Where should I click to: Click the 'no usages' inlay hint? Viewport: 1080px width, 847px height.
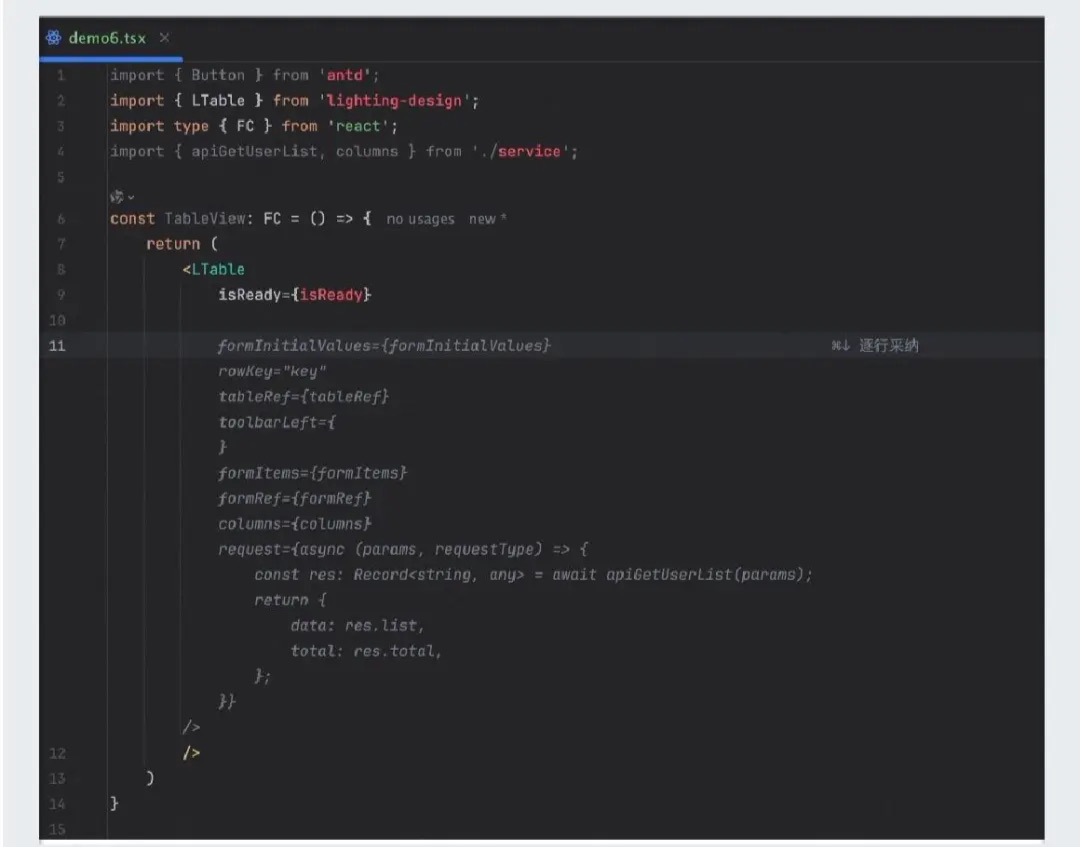pos(420,219)
